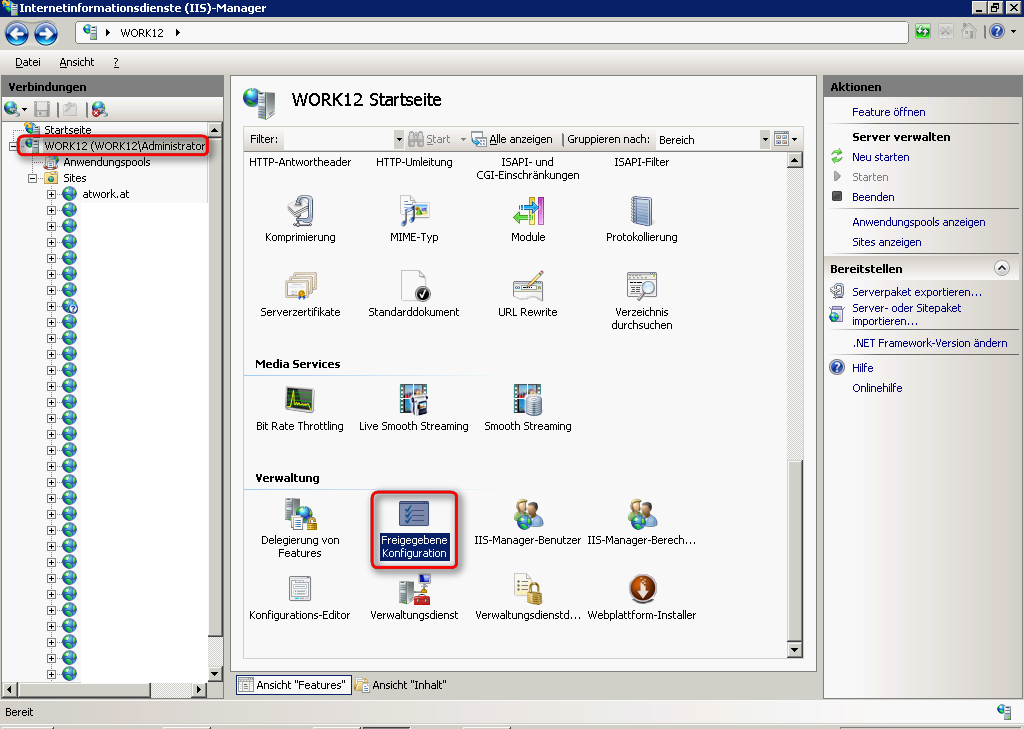
Task: Select Anwendungspools in the connections tree
Action: click(x=106, y=162)
